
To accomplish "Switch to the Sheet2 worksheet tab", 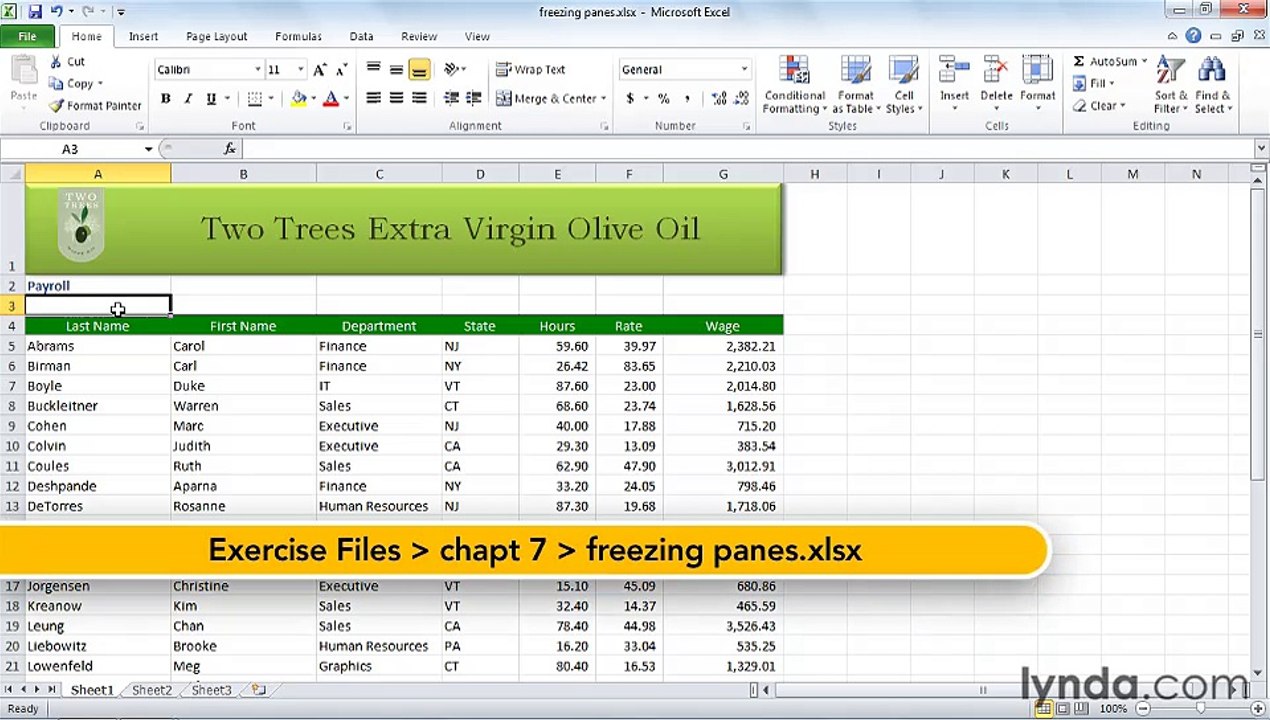I will [x=152, y=690].
